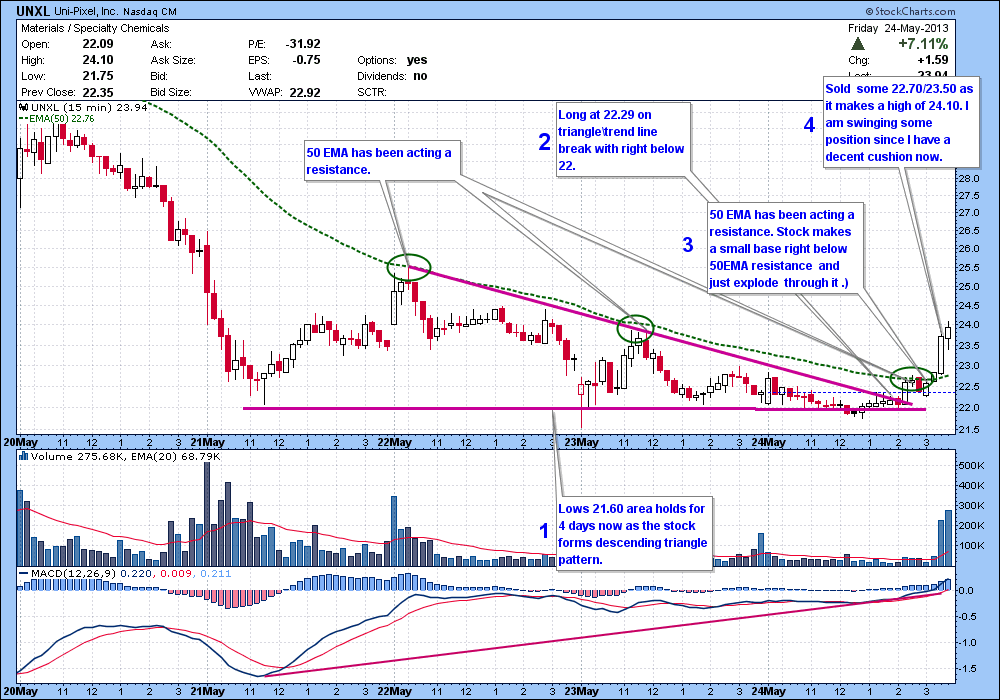The image size is (1000, 700).
Task: Click the EMA(20) 68.79K legend text
Action: point(175,456)
